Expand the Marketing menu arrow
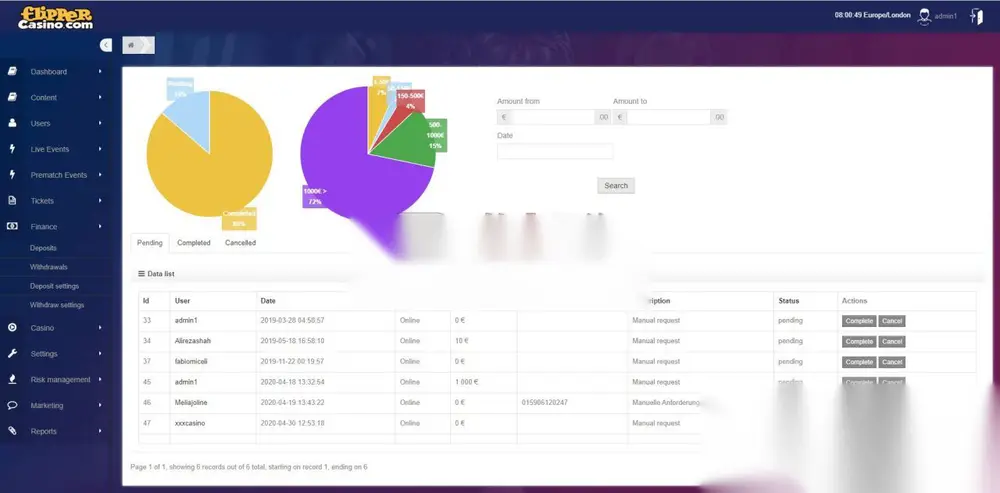Viewport: 1000px width, 493px height. coord(100,405)
